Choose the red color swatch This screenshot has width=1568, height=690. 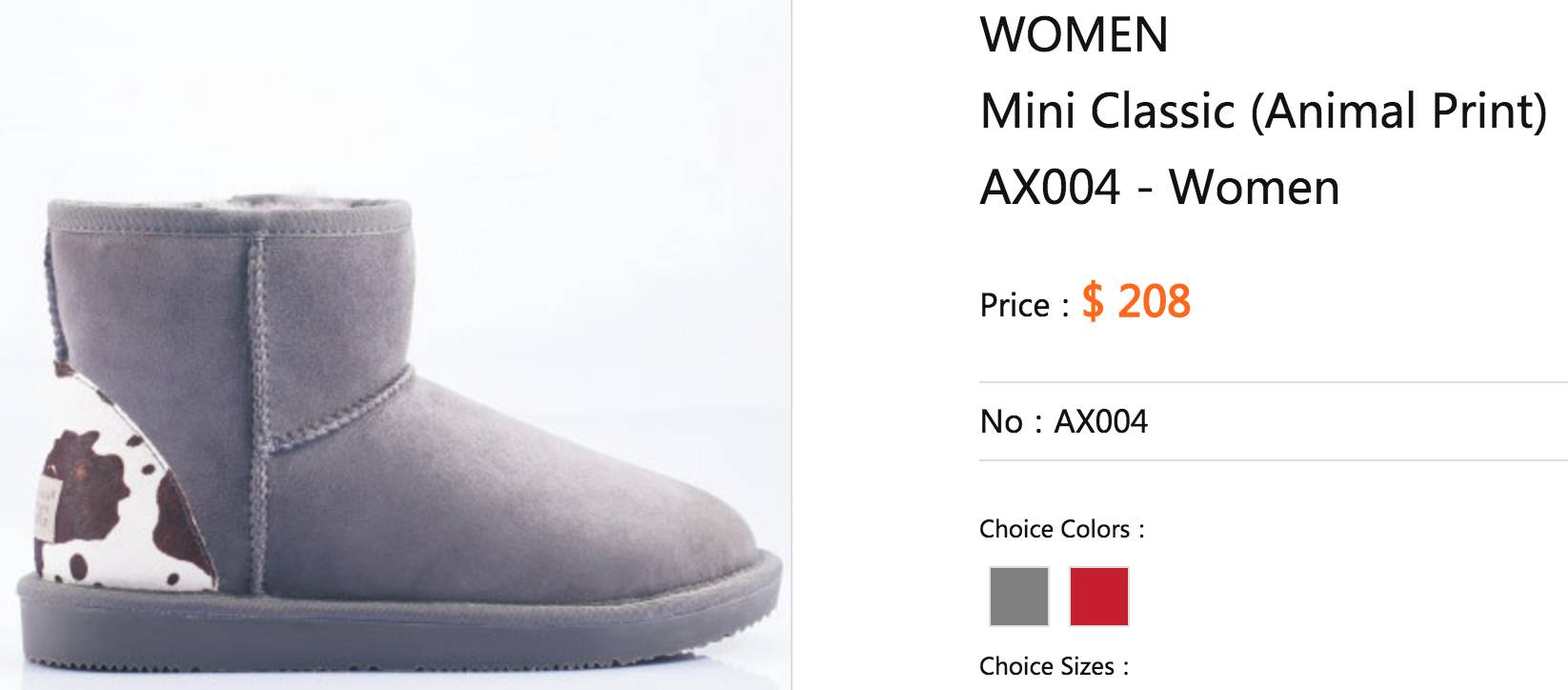click(x=1098, y=597)
